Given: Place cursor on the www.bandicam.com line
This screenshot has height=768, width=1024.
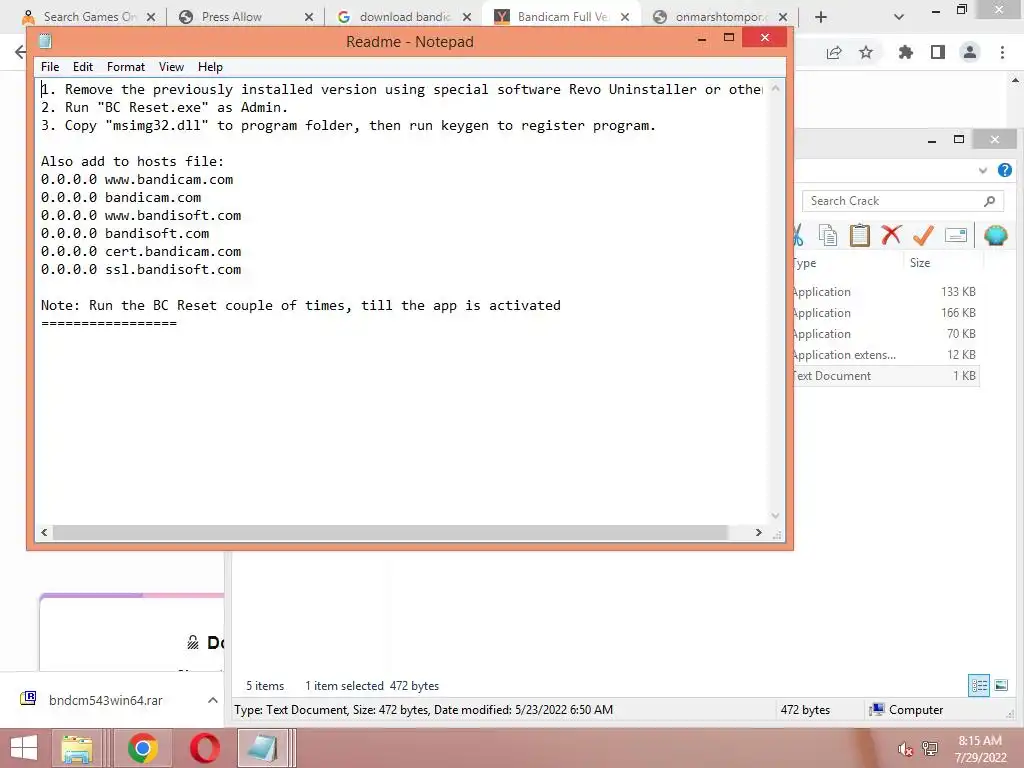Looking at the screenshot, I should pos(137,180).
